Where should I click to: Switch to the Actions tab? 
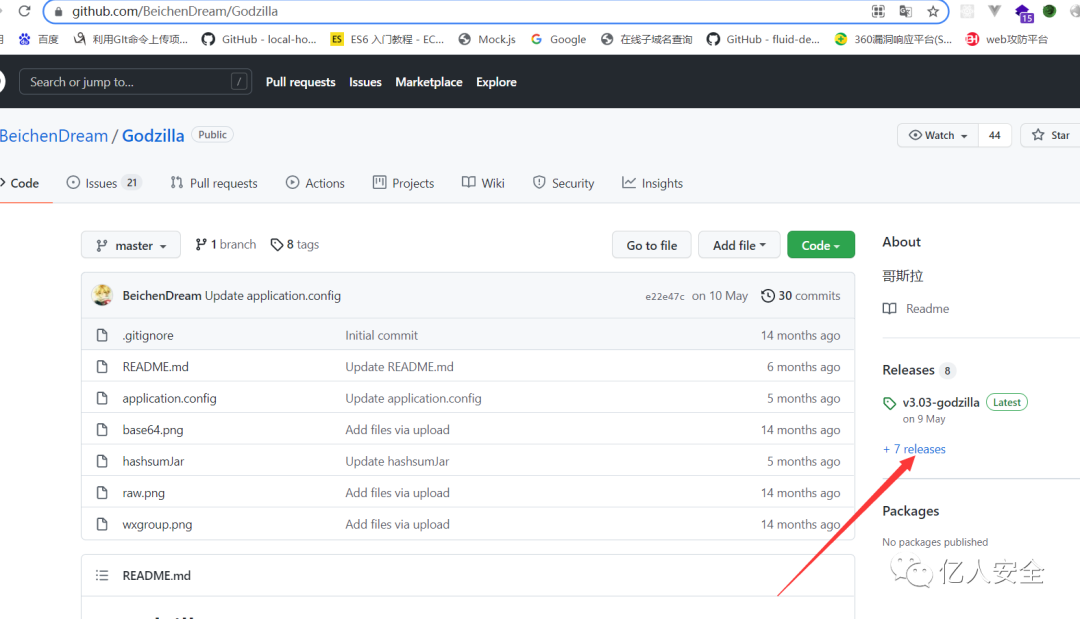[x=315, y=183]
